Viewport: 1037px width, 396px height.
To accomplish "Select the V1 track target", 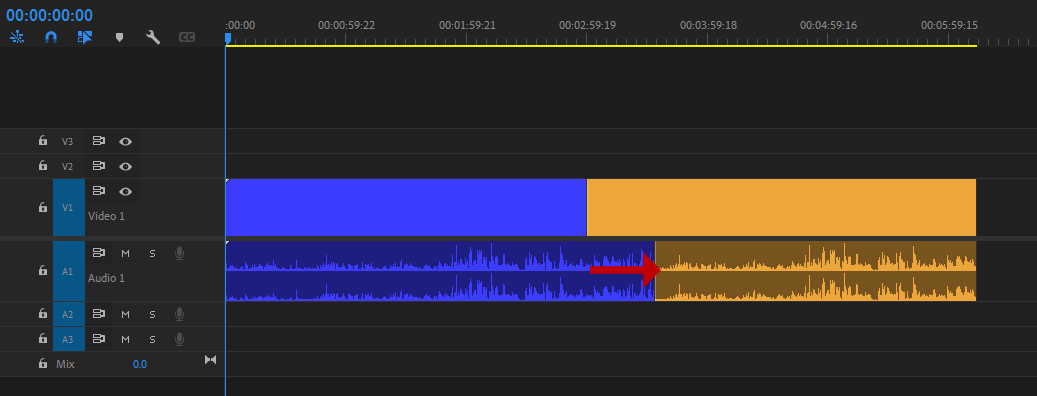I will [69, 208].
